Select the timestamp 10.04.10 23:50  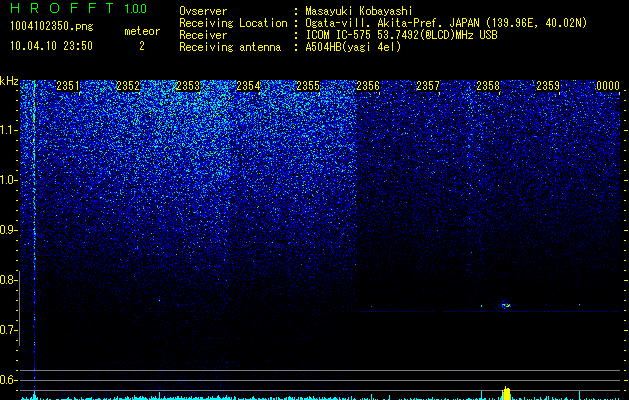click(51, 46)
